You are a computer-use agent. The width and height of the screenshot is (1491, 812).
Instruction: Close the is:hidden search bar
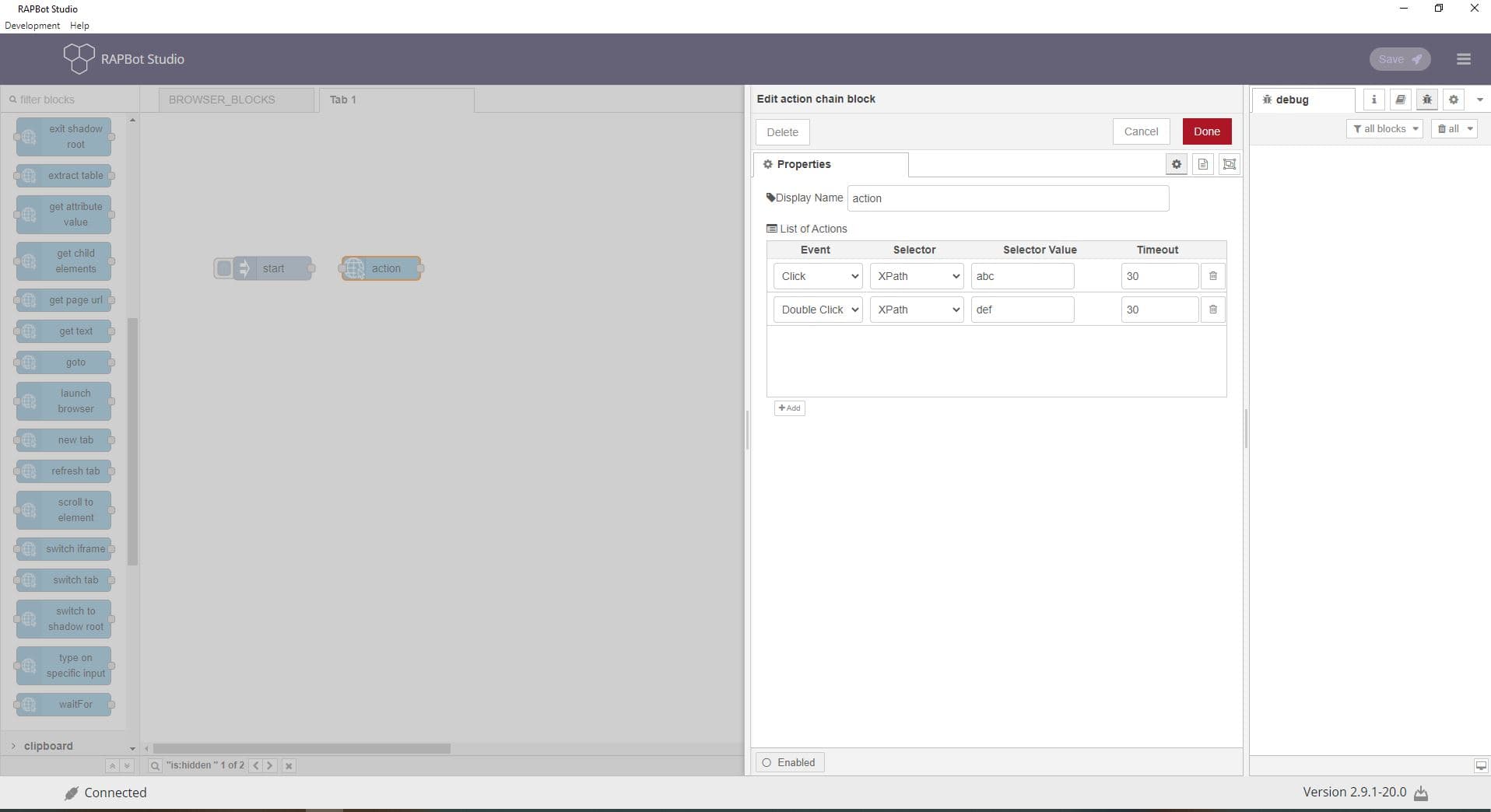[289, 765]
